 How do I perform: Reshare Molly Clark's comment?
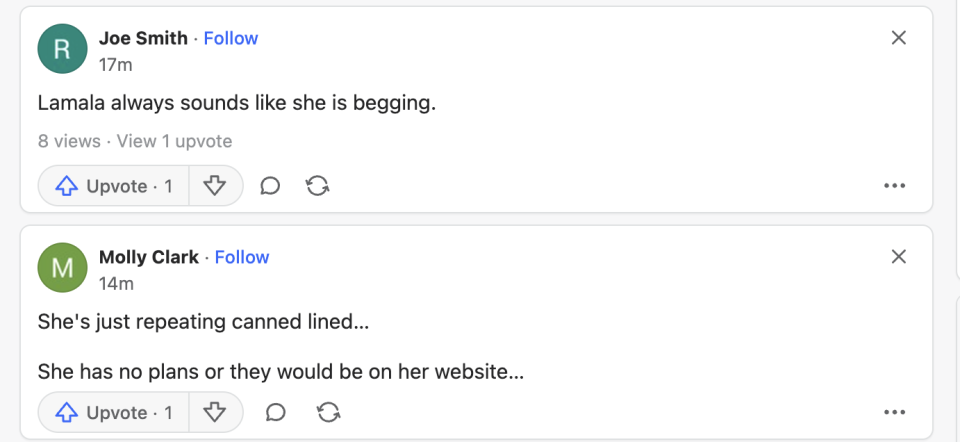tap(328, 413)
